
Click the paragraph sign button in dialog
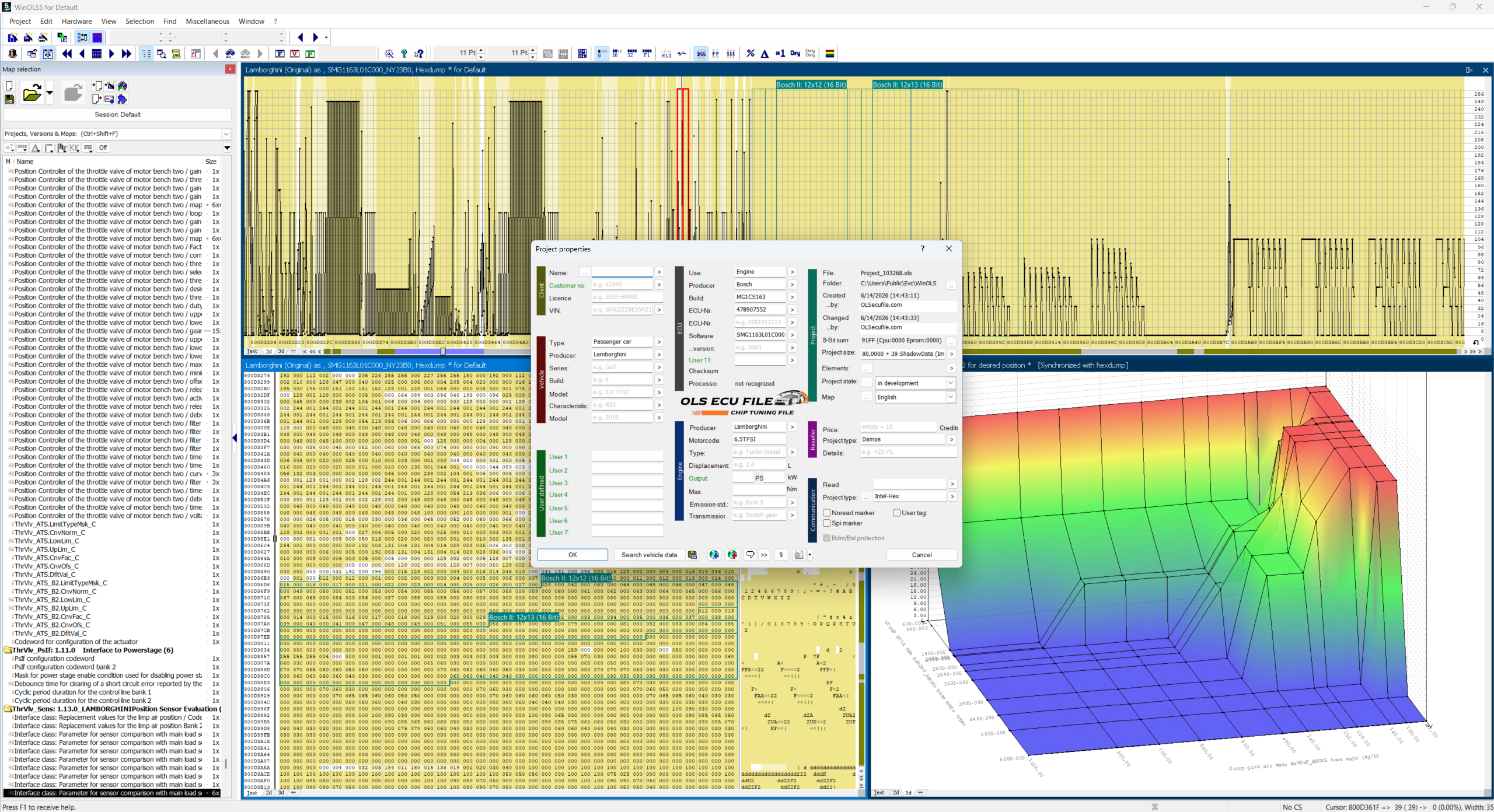pos(781,555)
